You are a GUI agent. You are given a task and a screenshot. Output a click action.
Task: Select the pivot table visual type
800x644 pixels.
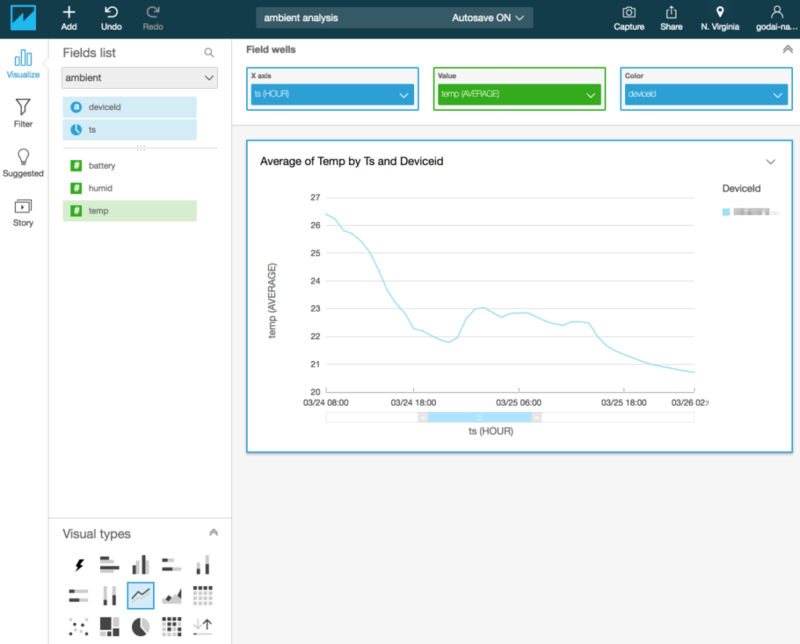203,595
